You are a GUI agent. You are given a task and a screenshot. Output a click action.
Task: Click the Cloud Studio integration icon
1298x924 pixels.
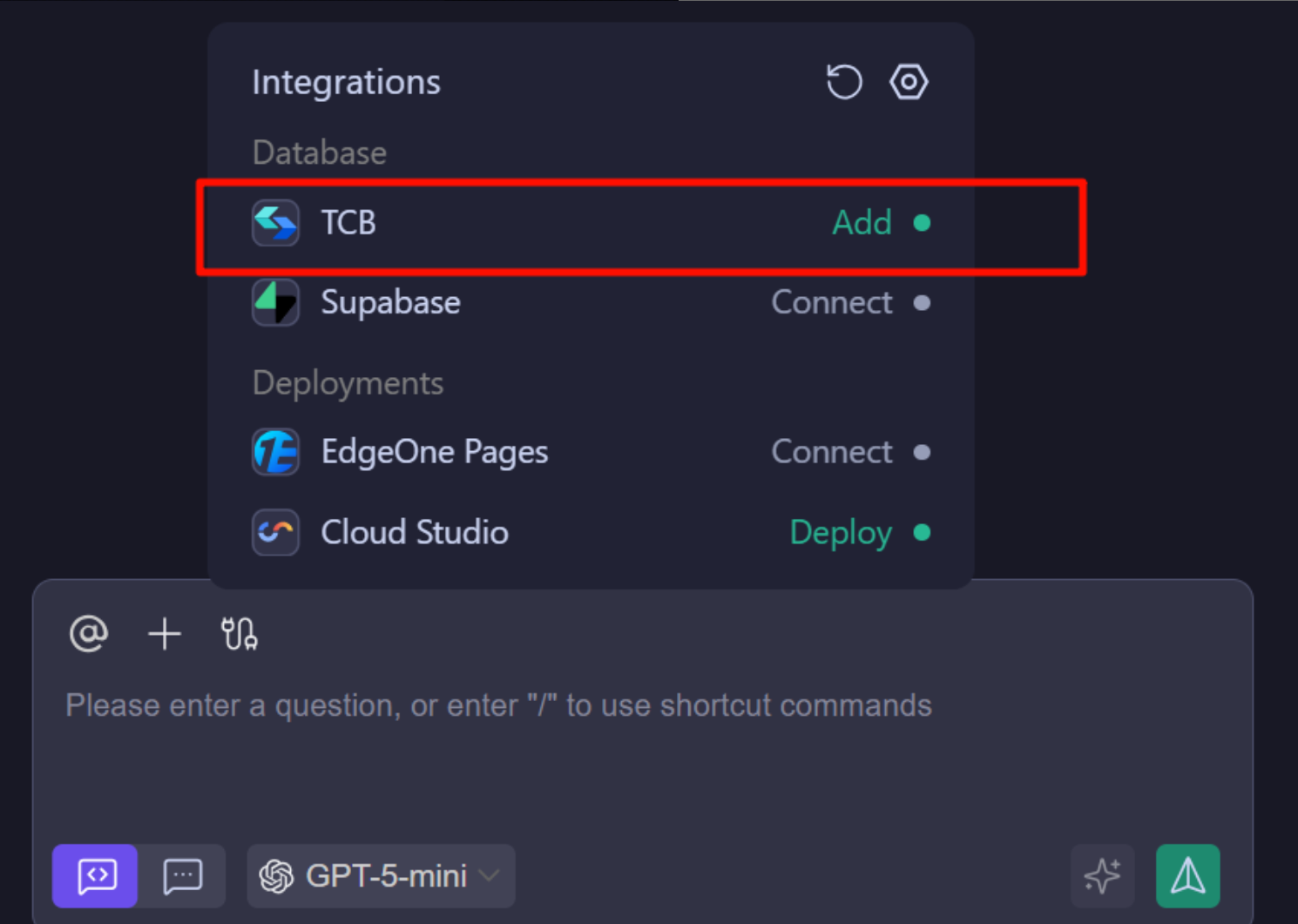(275, 532)
